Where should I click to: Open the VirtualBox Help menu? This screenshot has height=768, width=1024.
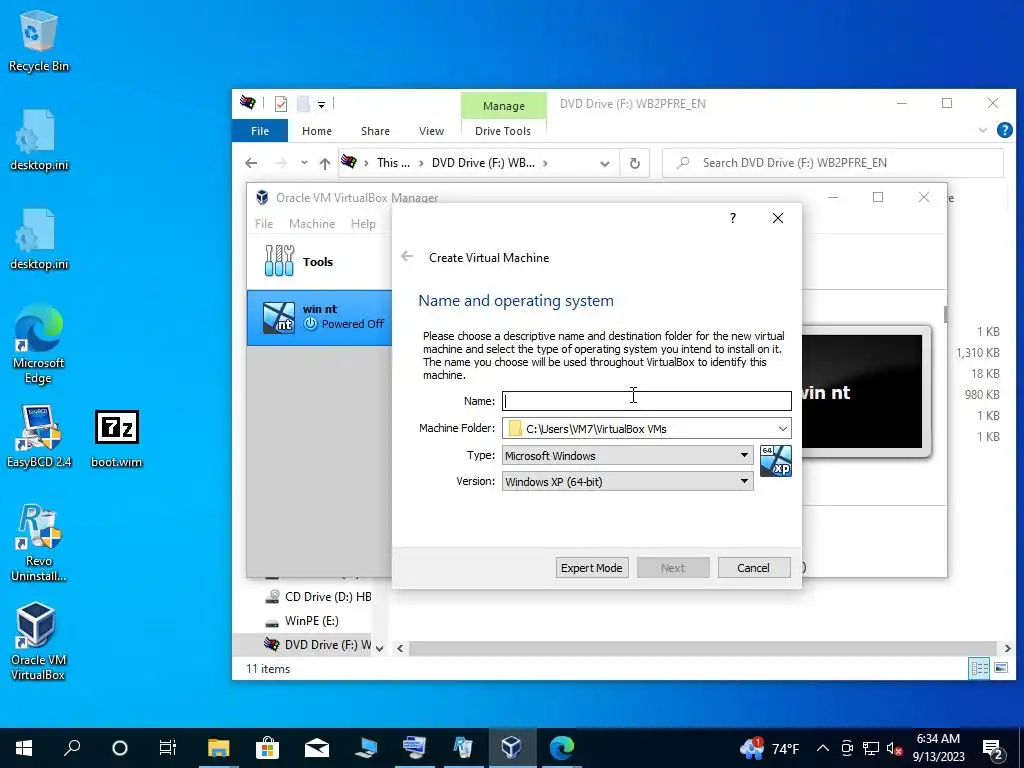pos(363,223)
